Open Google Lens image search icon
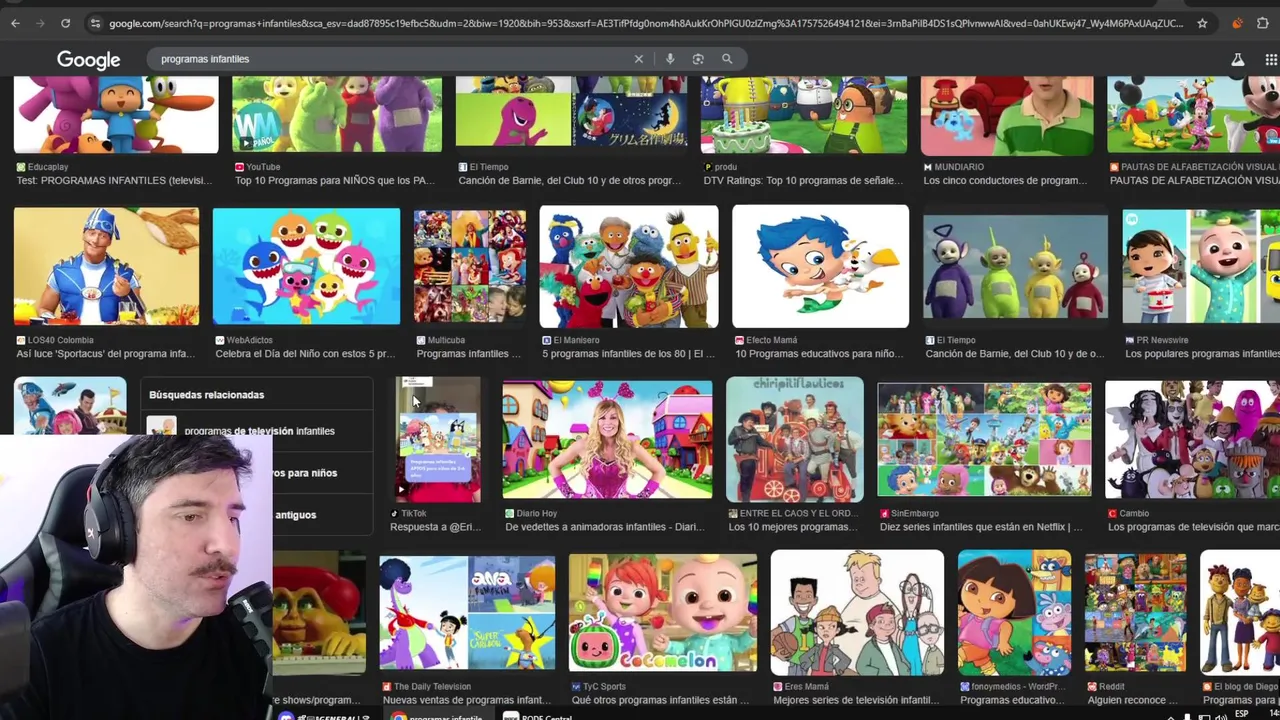Viewport: 1280px width, 720px height. pyautogui.click(x=698, y=59)
